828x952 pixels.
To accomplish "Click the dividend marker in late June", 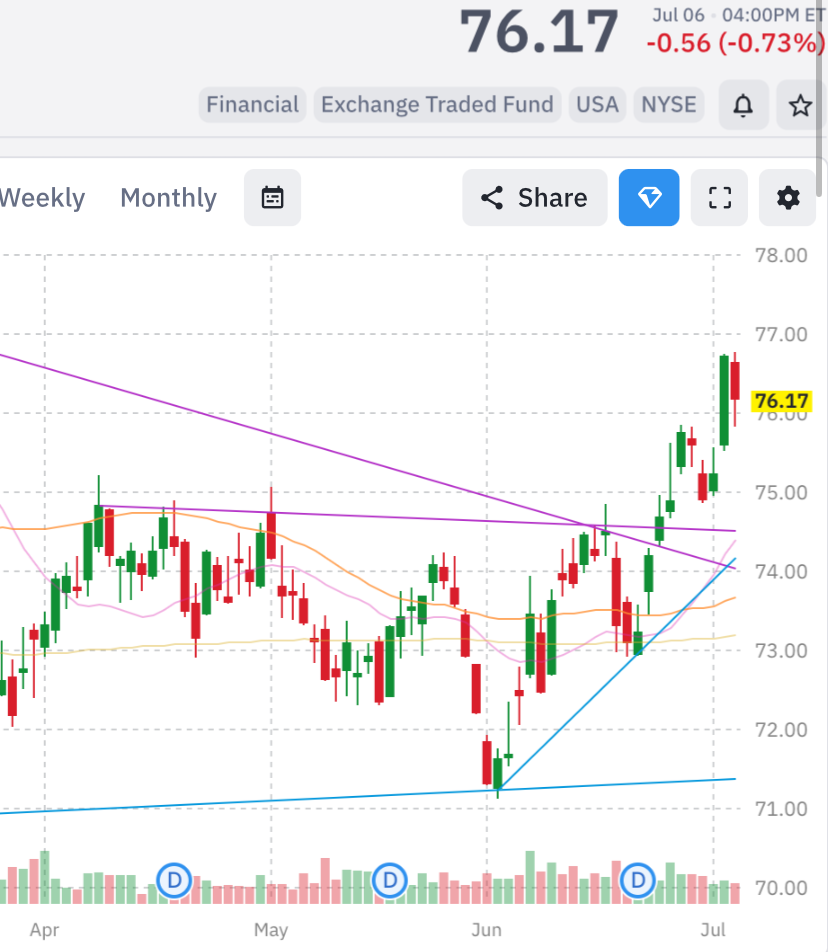I will click(x=637, y=880).
